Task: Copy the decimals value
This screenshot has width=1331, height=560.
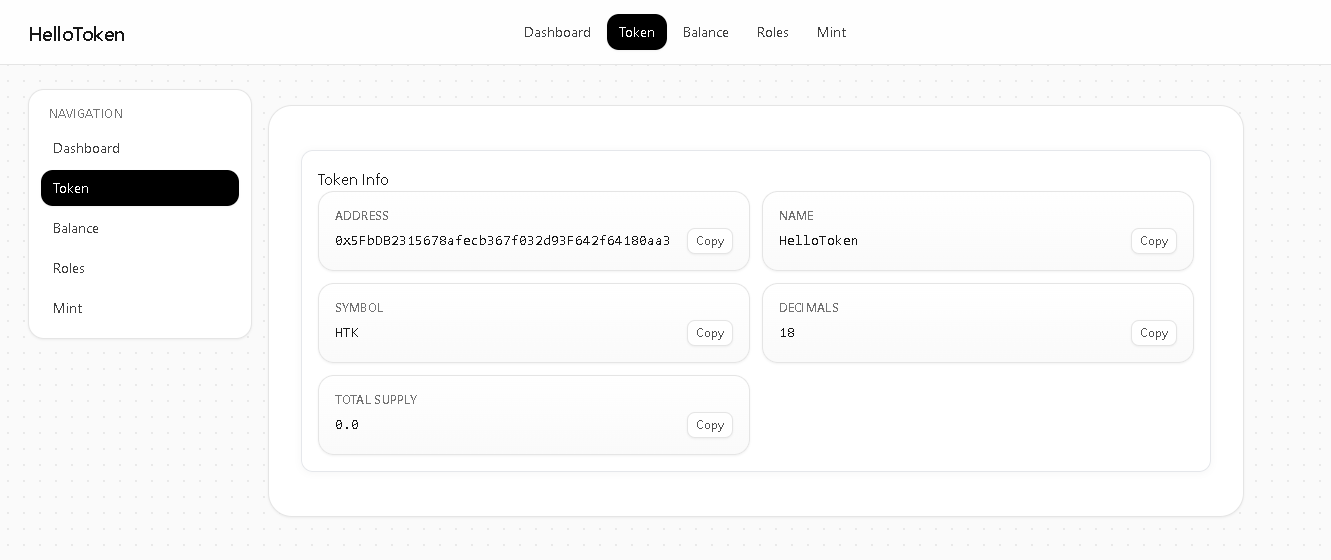Action: pyautogui.click(x=1153, y=333)
